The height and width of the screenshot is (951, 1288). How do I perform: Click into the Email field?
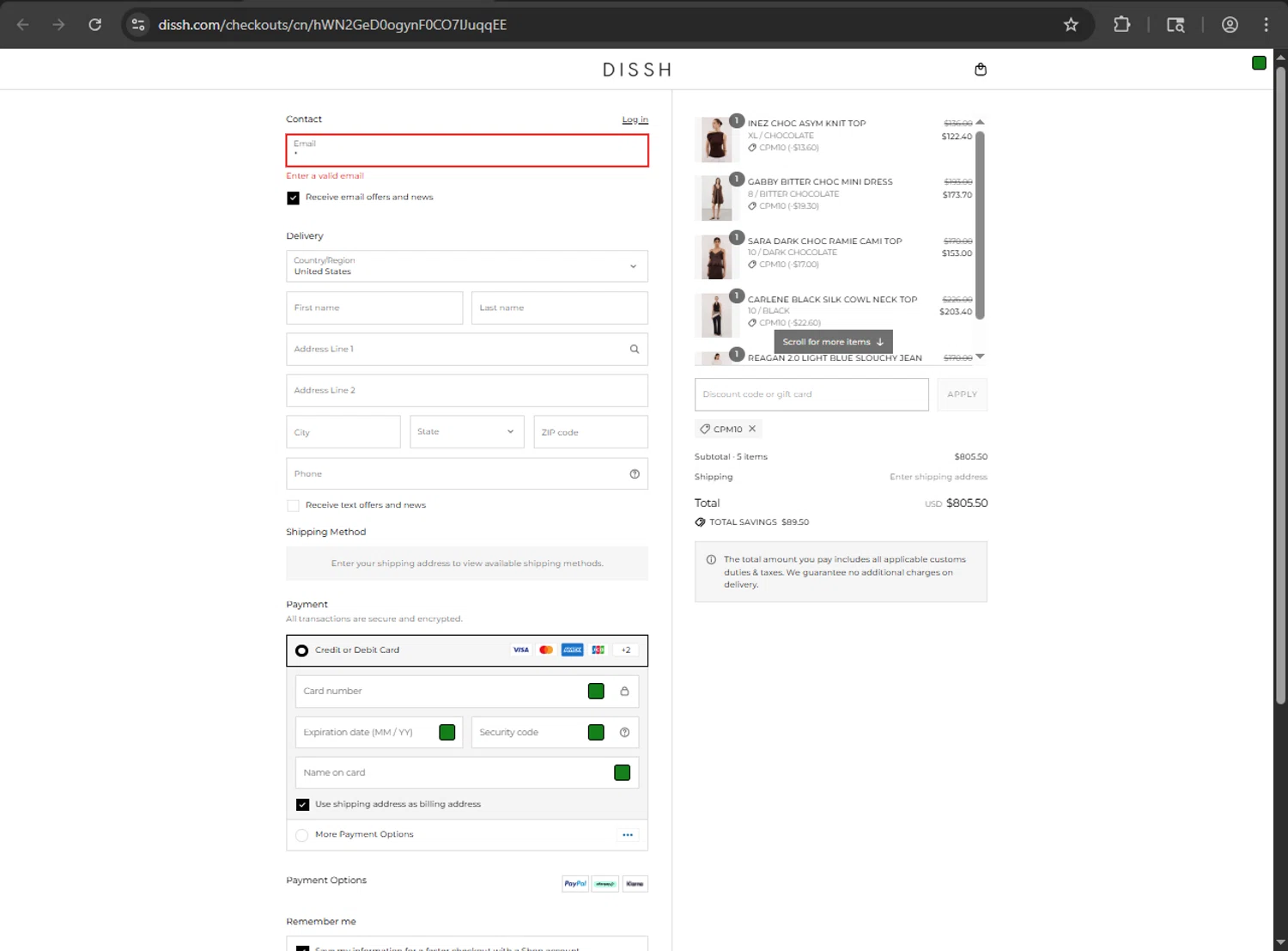pos(467,150)
